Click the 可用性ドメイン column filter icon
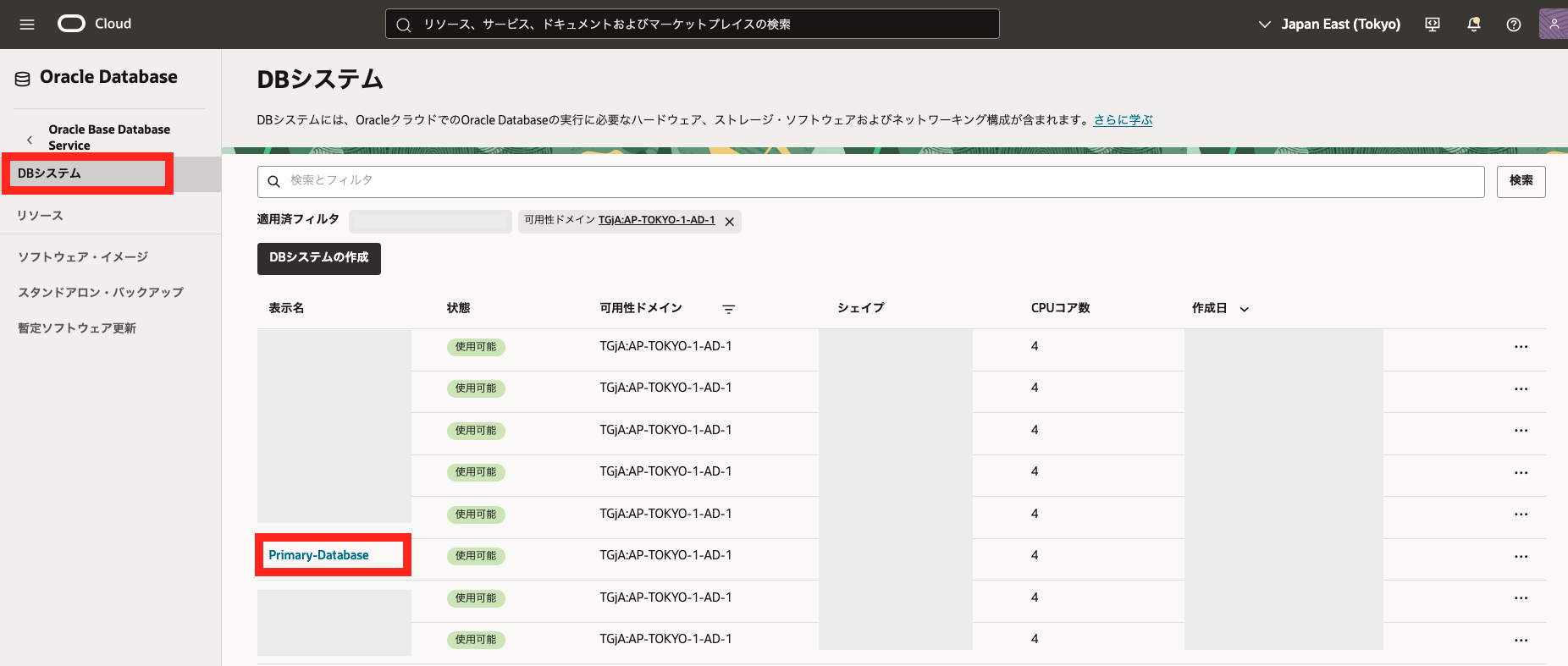This screenshot has width=1568, height=666. (728, 309)
